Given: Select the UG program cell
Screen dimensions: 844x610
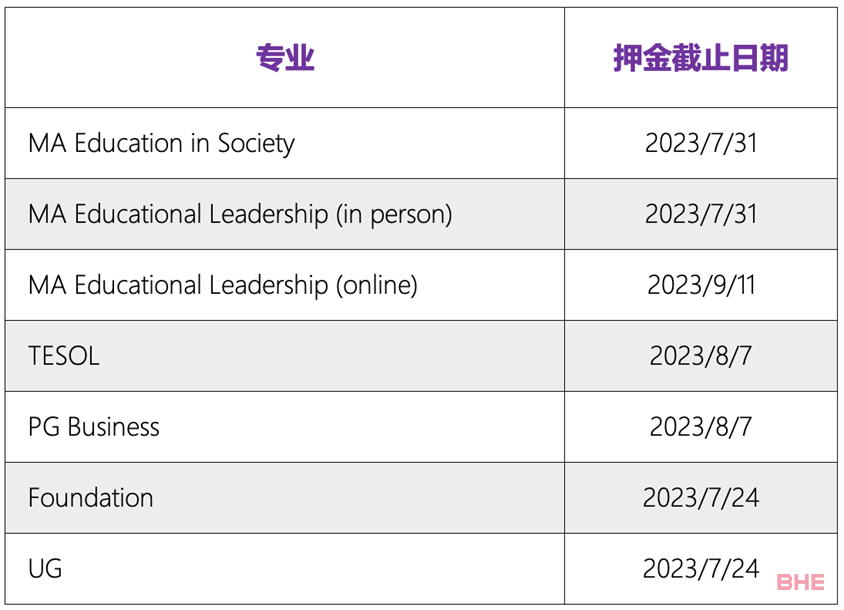Looking at the screenshot, I should (x=45, y=569).
